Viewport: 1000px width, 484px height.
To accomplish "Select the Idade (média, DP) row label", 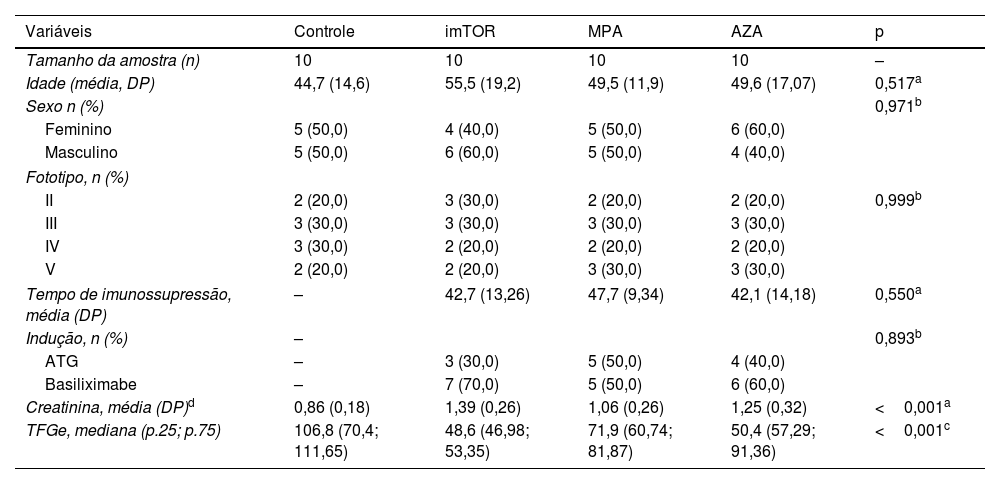I will coord(90,83).
